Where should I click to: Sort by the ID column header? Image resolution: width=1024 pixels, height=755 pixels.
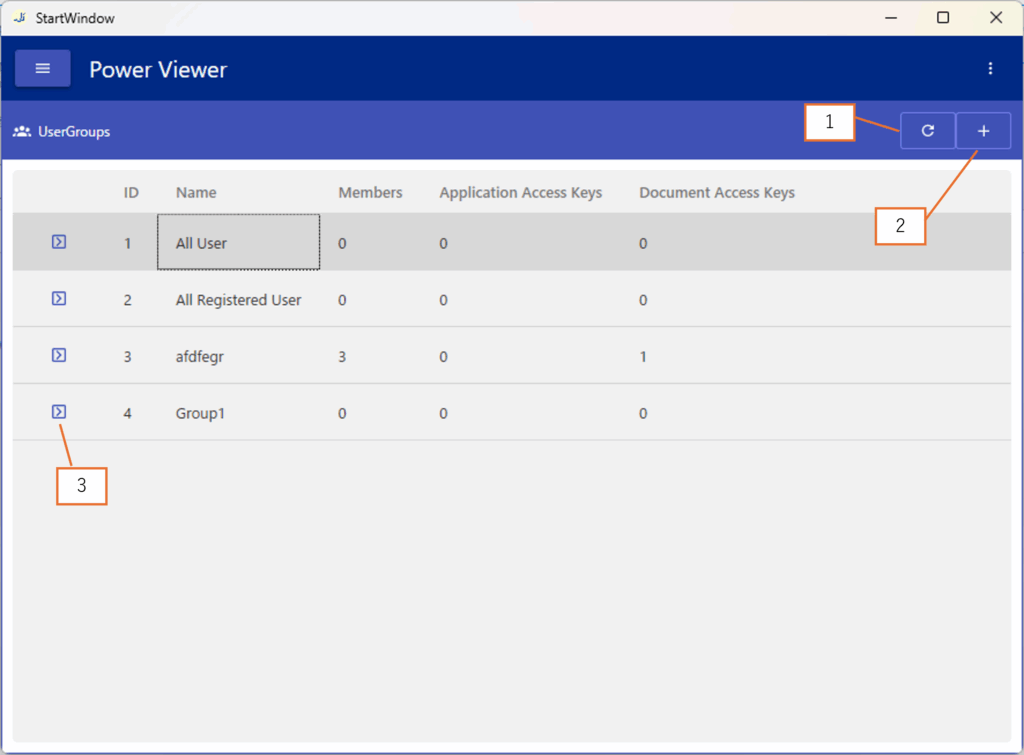click(131, 192)
